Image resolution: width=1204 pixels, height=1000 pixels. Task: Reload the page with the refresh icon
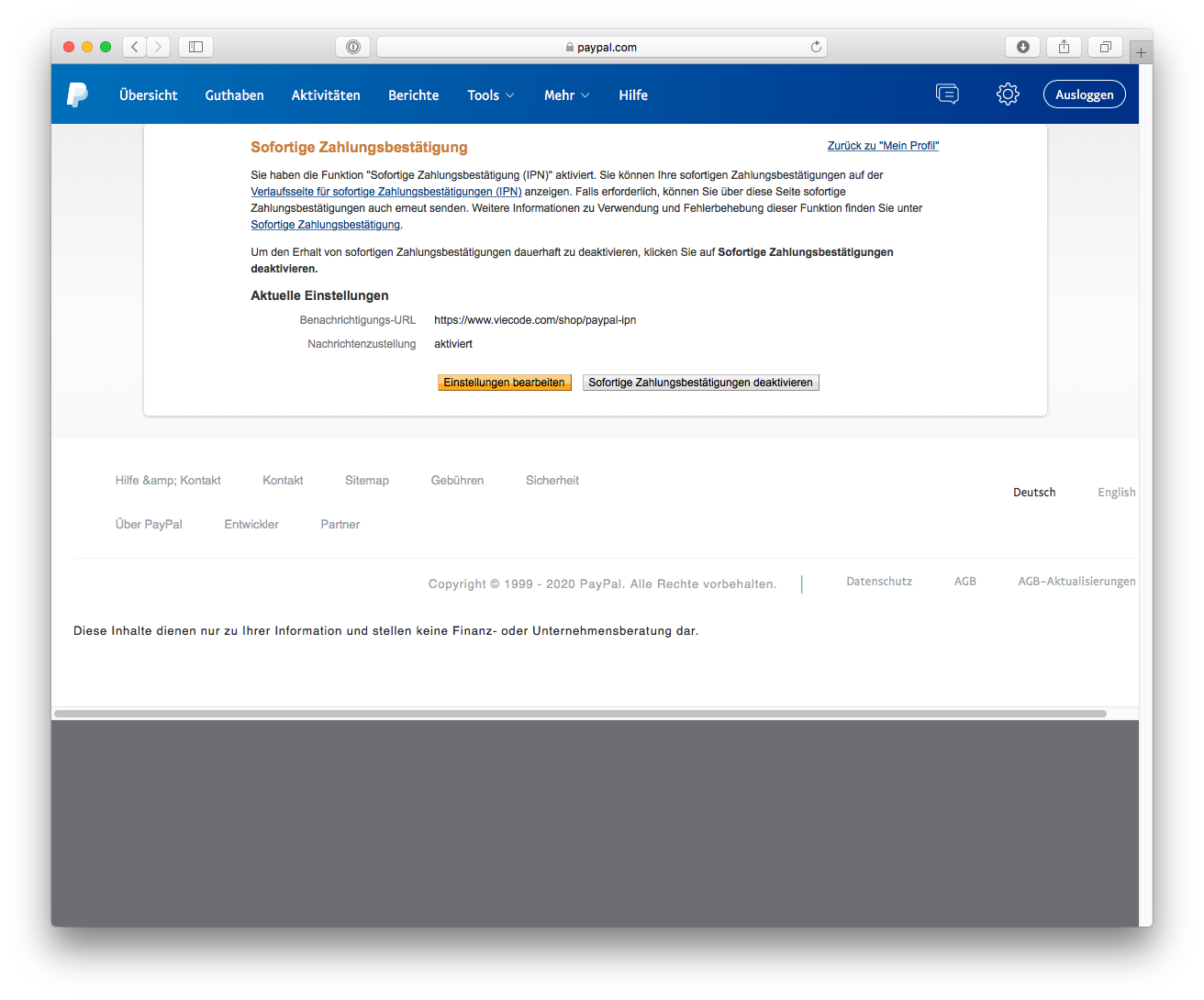pos(816,47)
